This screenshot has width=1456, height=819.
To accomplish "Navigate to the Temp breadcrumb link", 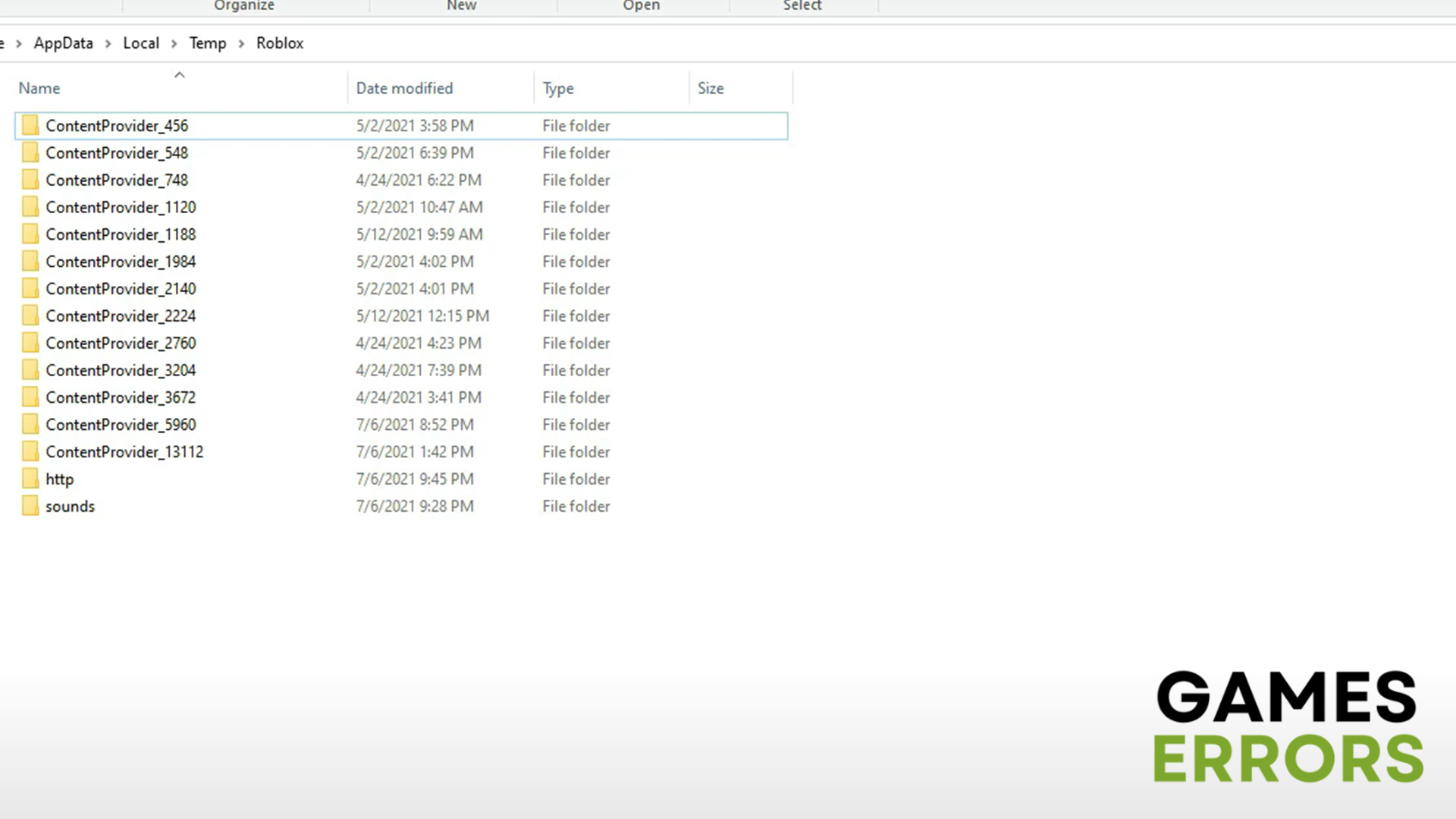I will [208, 43].
